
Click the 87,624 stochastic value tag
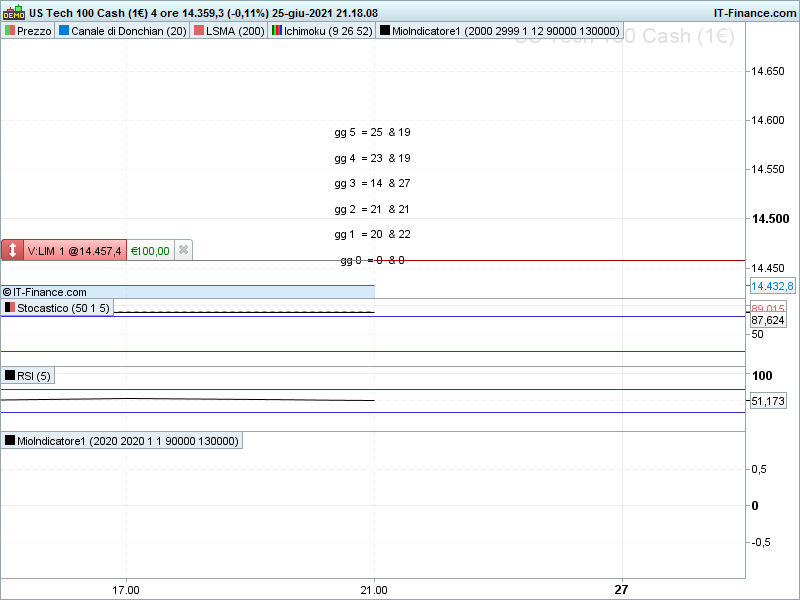coord(767,320)
